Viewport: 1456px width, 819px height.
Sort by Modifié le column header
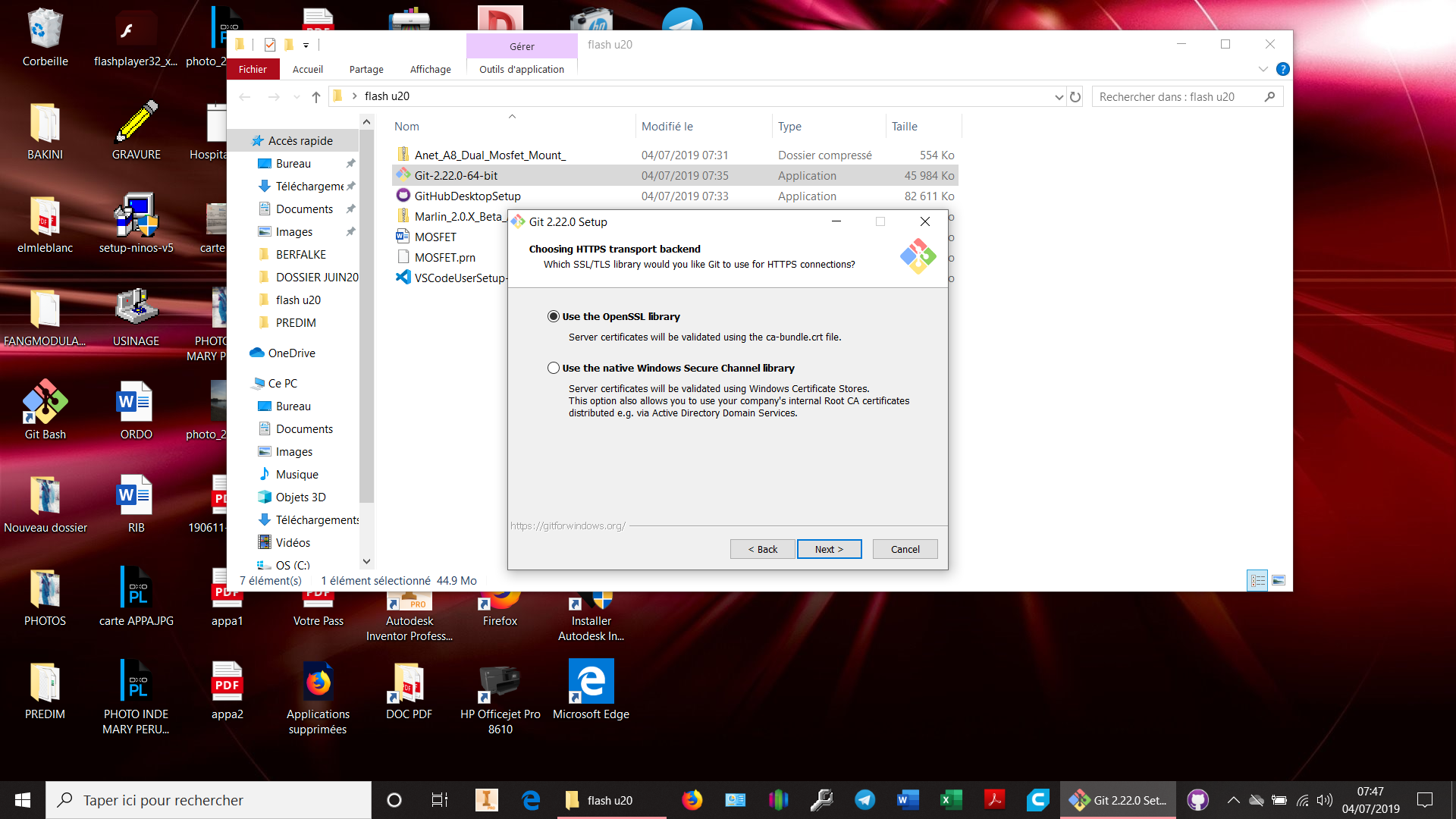pyautogui.click(x=667, y=127)
